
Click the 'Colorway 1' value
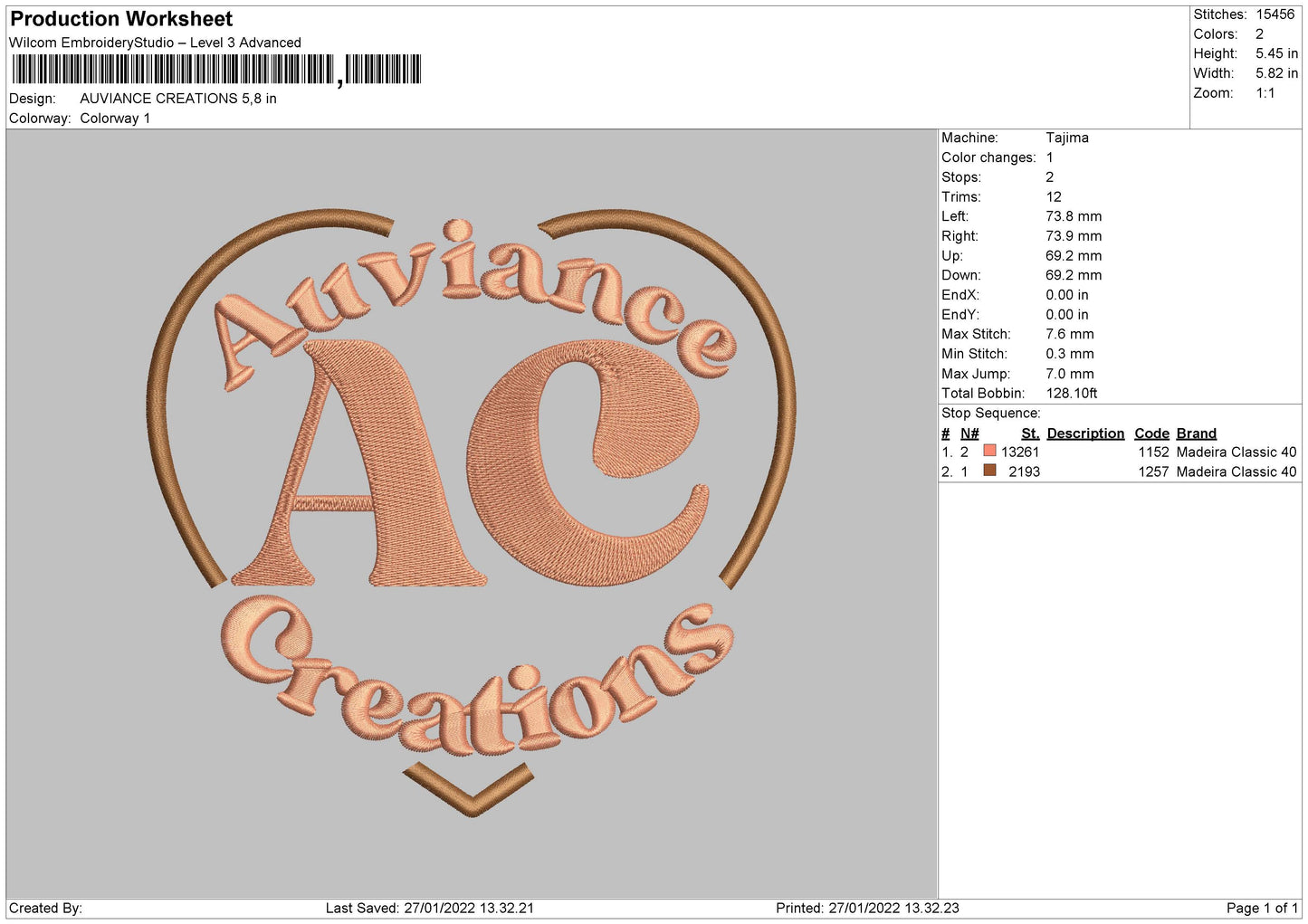pyautogui.click(x=115, y=119)
